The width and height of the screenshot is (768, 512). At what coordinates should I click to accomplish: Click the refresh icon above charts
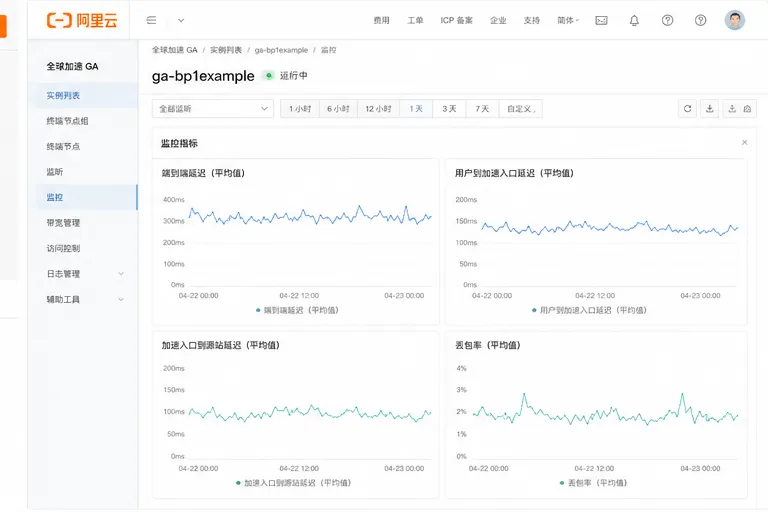[687, 109]
